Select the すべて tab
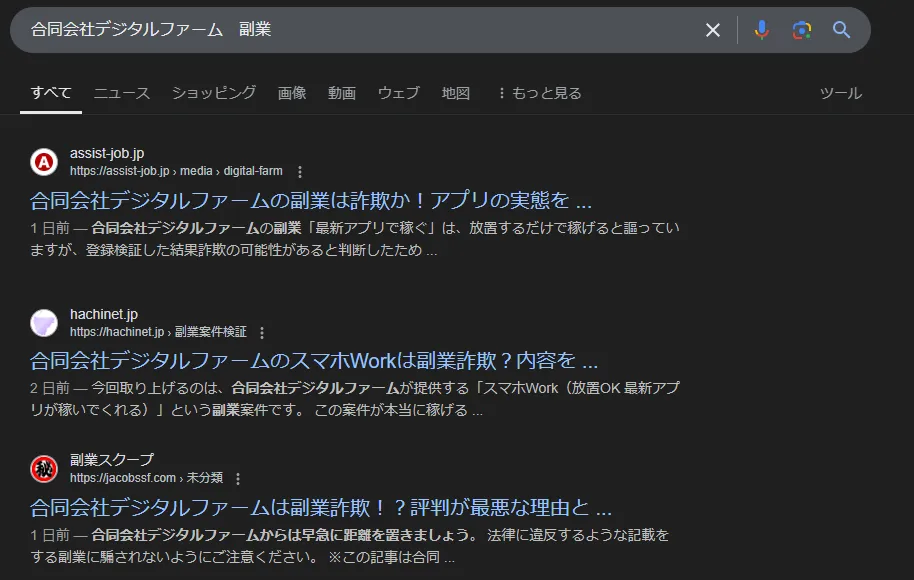914x580 pixels. tap(51, 93)
